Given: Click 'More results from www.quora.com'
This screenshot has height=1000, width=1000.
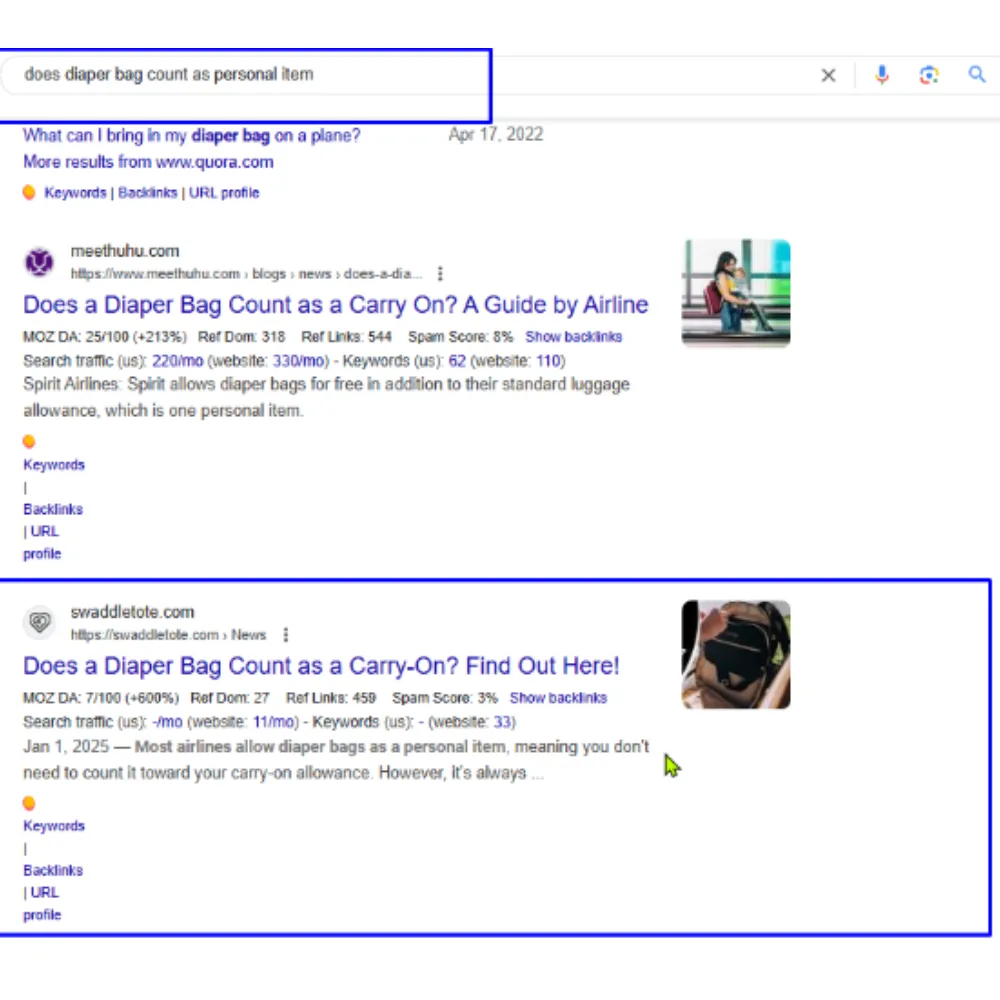Looking at the screenshot, I should [x=148, y=162].
